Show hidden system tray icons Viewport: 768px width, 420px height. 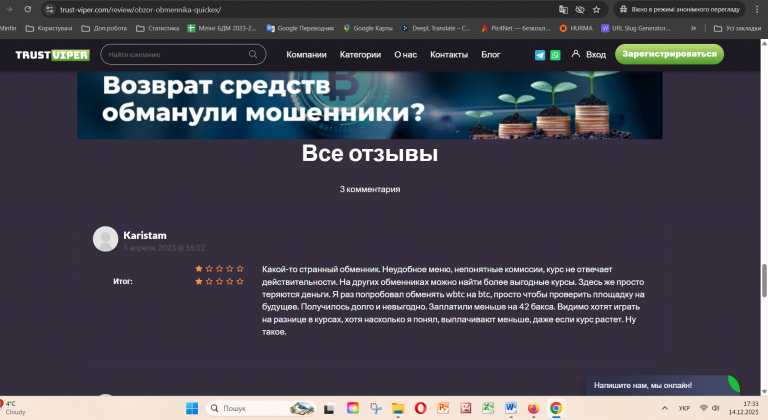(x=665, y=408)
